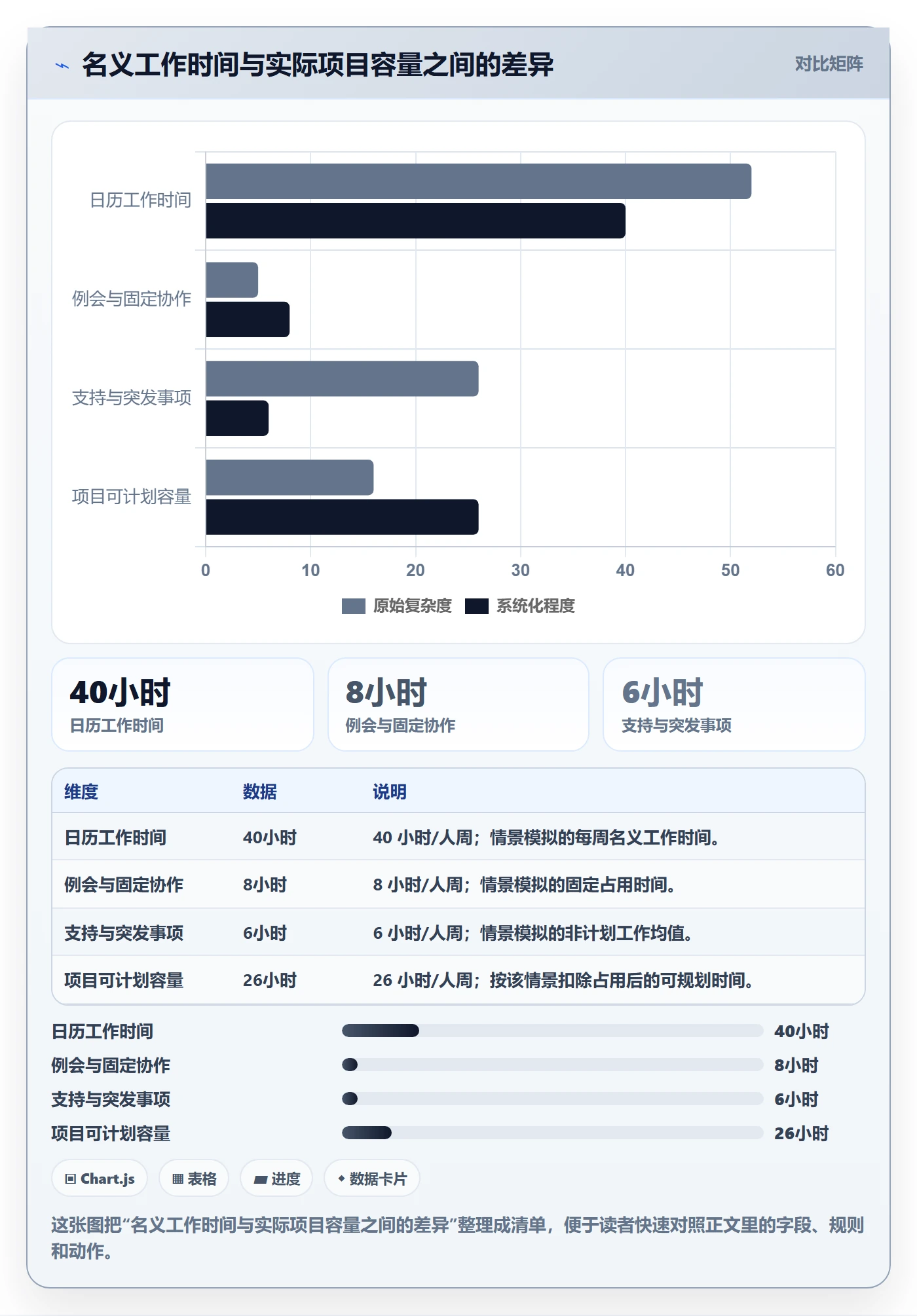Click the gray 项目可计划容量 chart bar

tap(290, 477)
